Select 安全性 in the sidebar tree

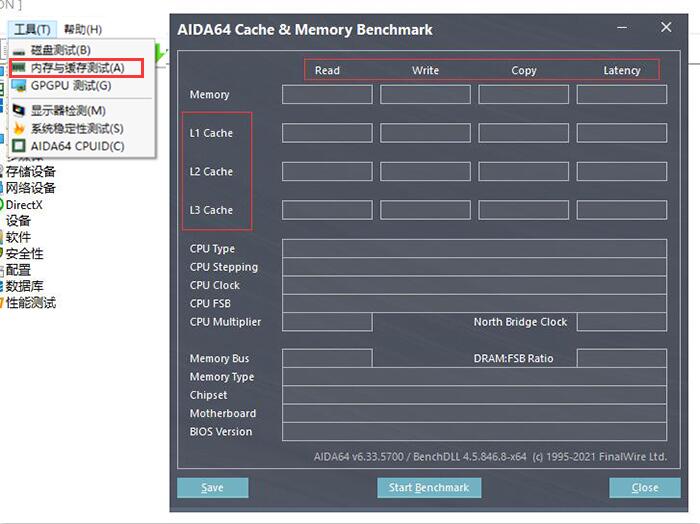(24, 254)
